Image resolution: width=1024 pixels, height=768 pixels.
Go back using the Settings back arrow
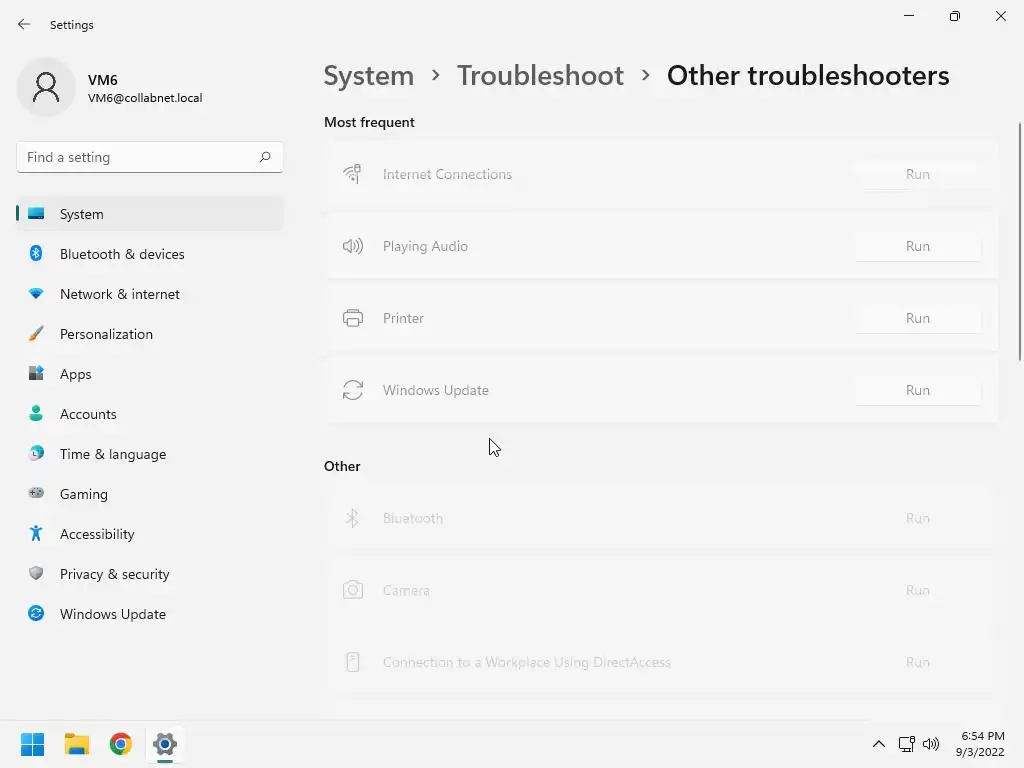pyautogui.click(x=24, y=24)
